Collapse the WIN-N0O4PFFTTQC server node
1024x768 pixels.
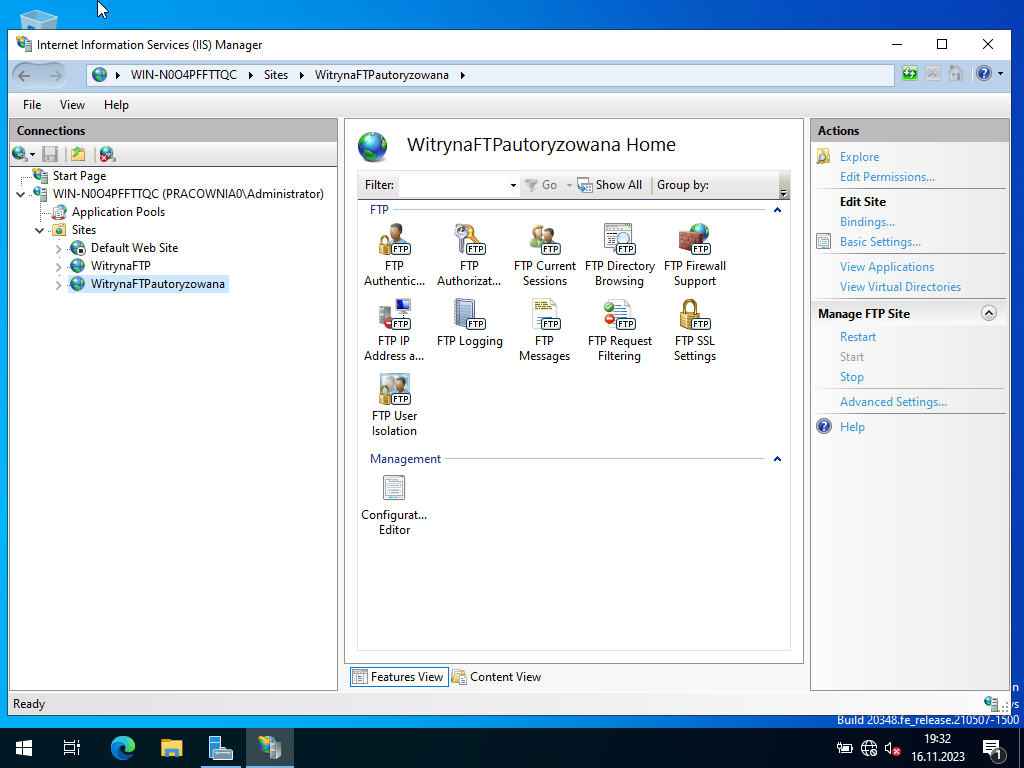coord(20,194)
